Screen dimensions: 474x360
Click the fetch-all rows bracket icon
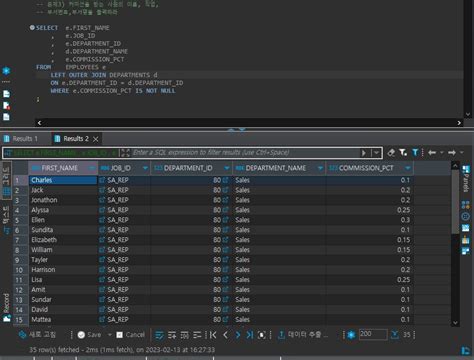click(x=262, y=335)
